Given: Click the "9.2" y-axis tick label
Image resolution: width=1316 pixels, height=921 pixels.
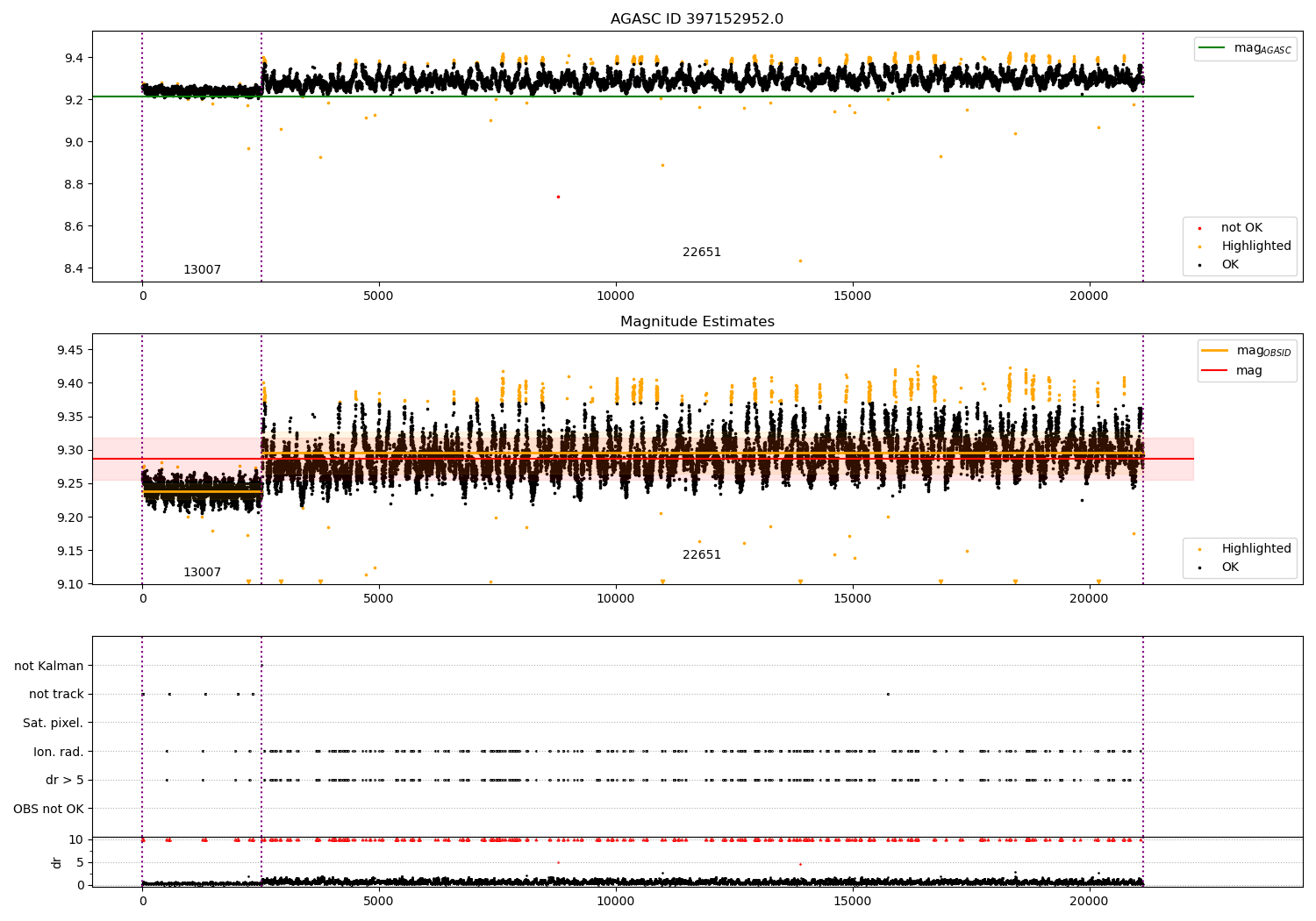Looking at the screenshot, I should pyautogui.click(x=74, y=101).
